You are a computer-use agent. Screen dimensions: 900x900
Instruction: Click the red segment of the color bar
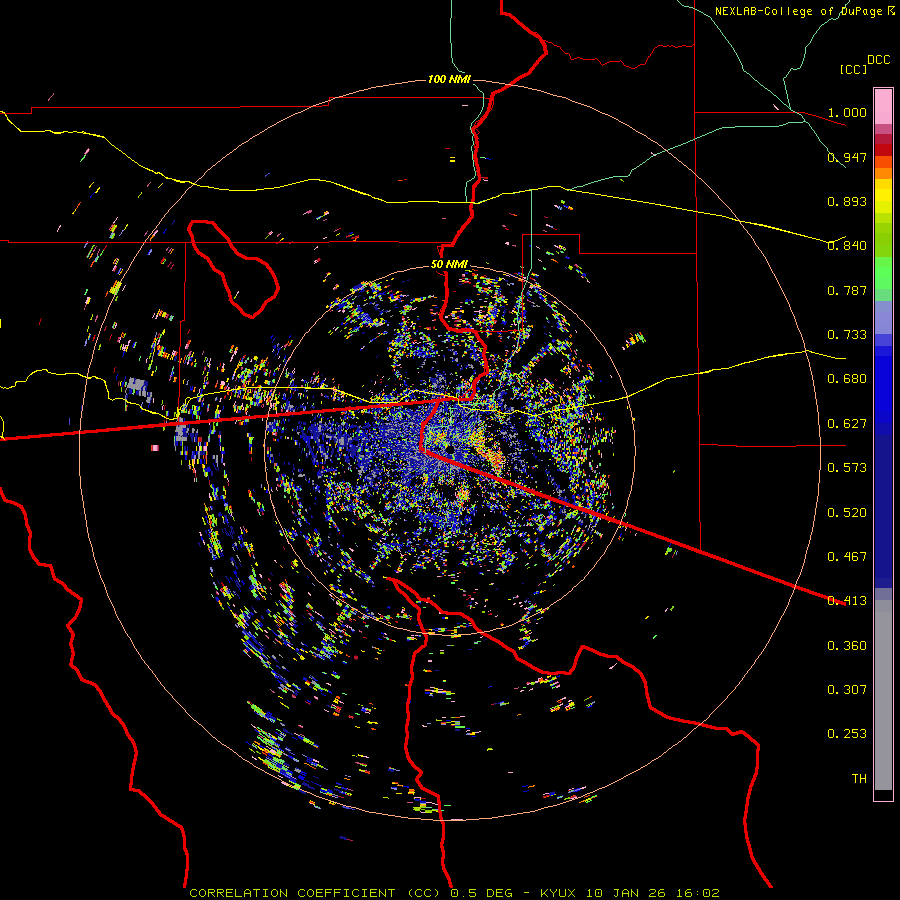pyautogui.click(x=883, y=150)
